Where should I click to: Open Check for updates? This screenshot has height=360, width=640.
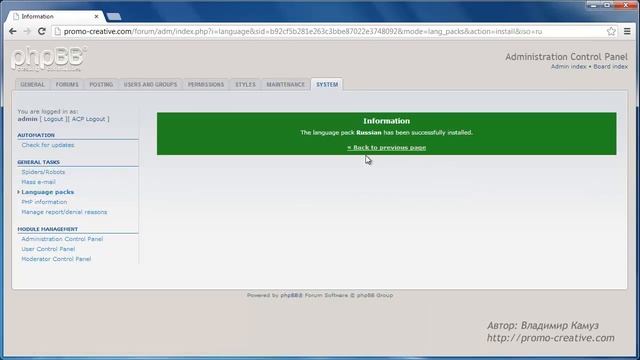(x=48, y=145)
